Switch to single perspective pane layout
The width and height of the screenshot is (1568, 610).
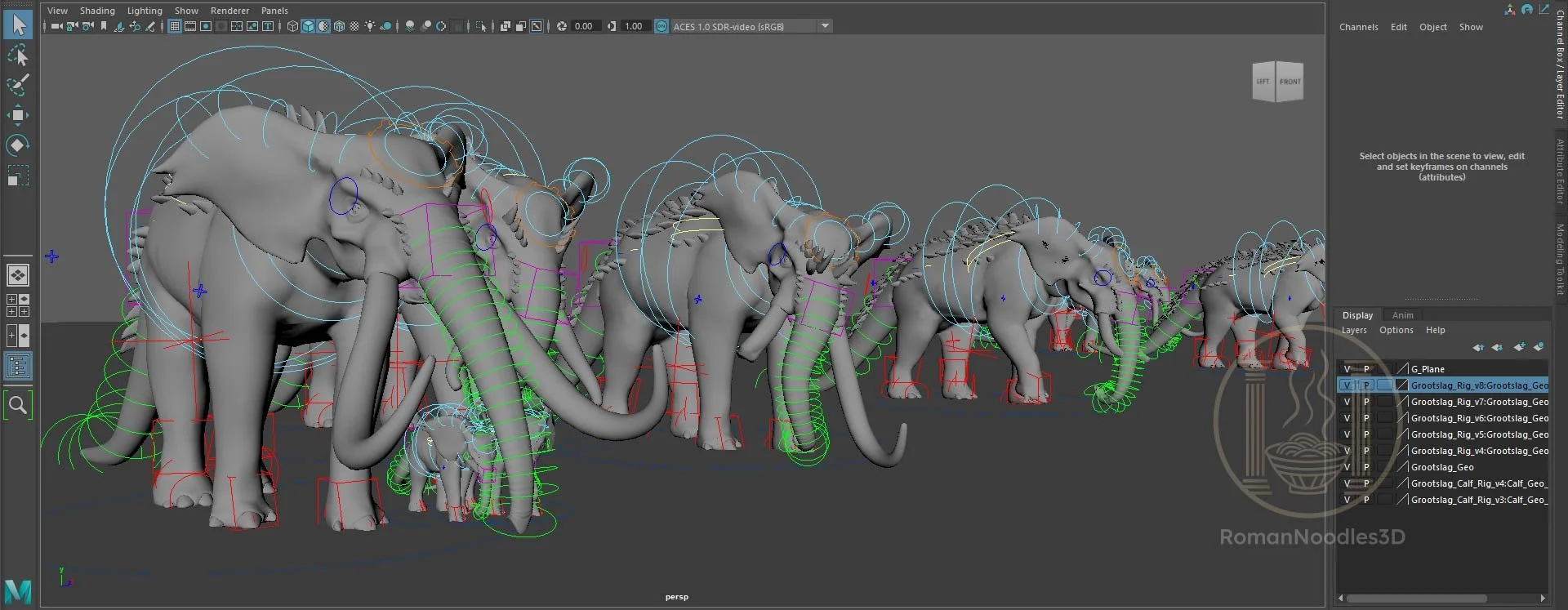pyautogui.click(x=17, y=275)
